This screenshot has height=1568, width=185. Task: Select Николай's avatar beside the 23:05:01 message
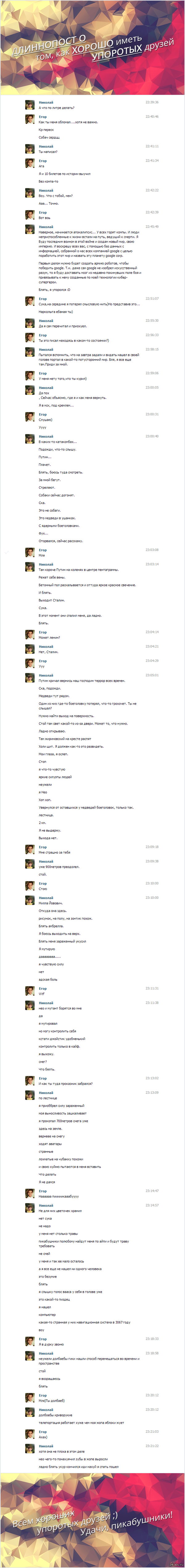coord(30,678)
